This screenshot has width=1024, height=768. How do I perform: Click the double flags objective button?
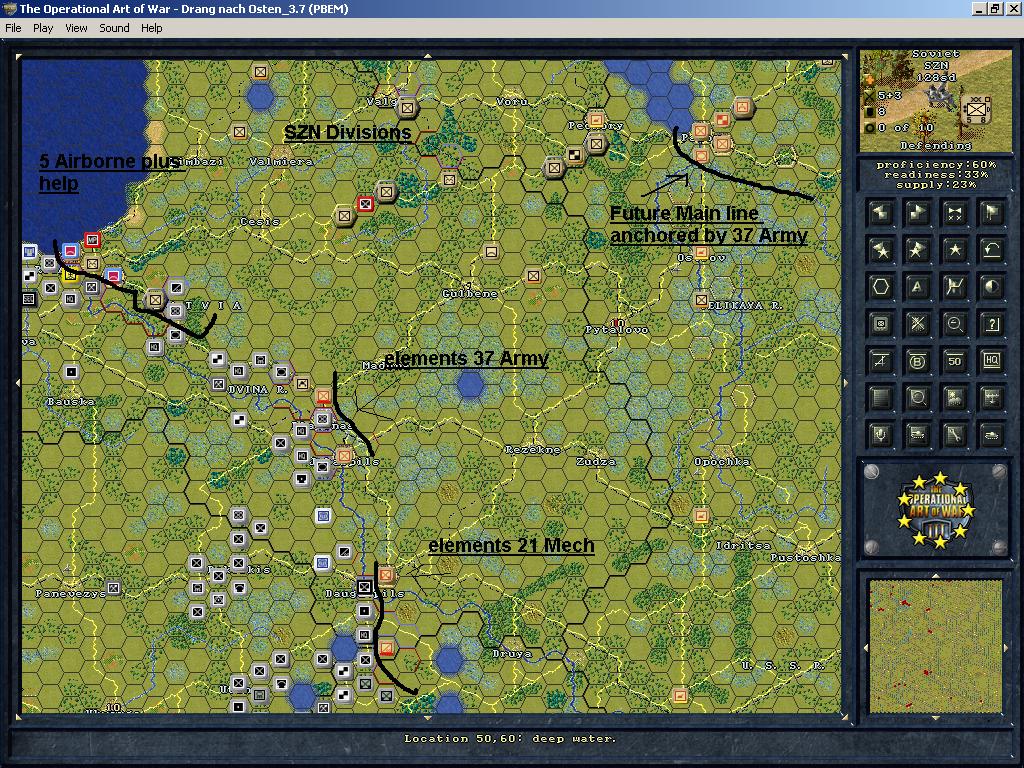click(x=991, y=213)
